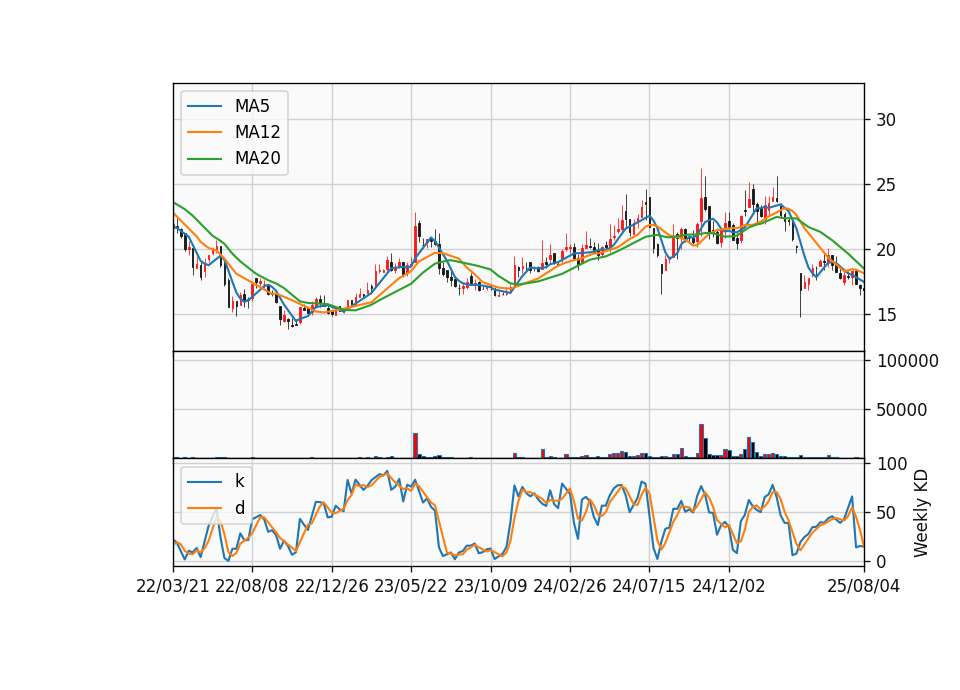Click the KD axis value 100
The width and height of the screenshot is (960, 690).
tap(891, 463)
